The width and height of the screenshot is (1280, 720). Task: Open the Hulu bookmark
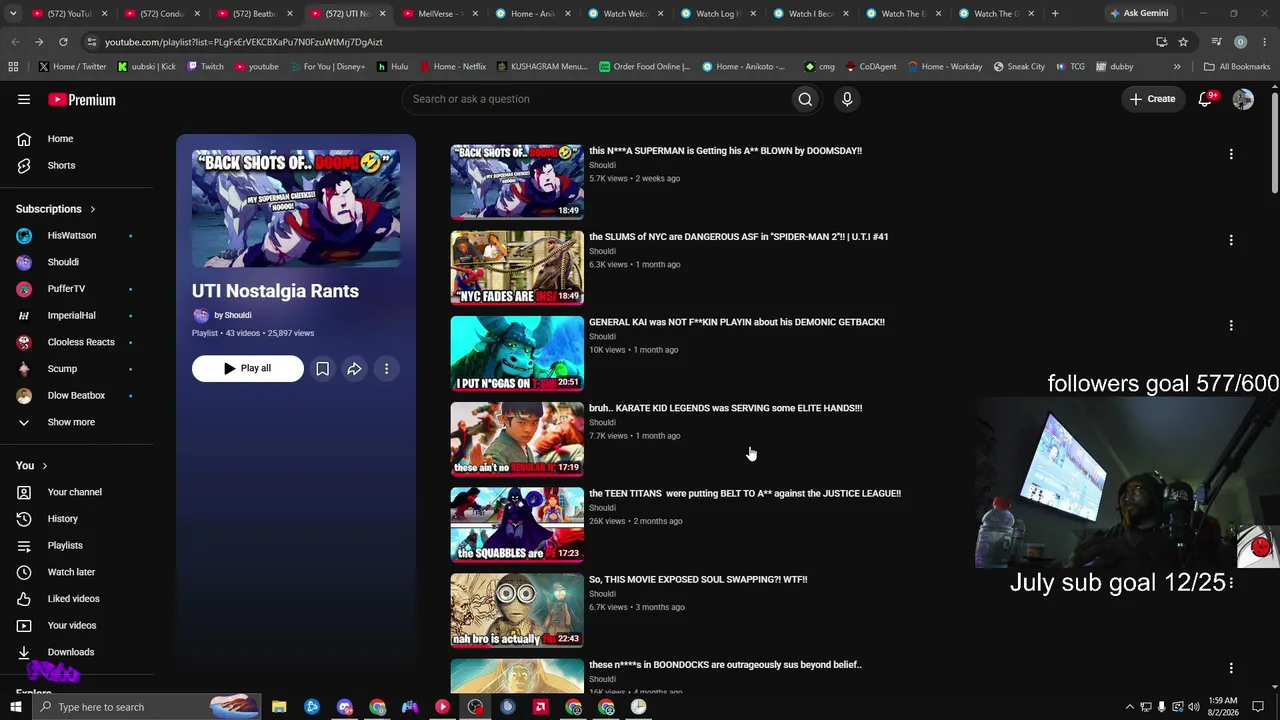coord(392,67)
